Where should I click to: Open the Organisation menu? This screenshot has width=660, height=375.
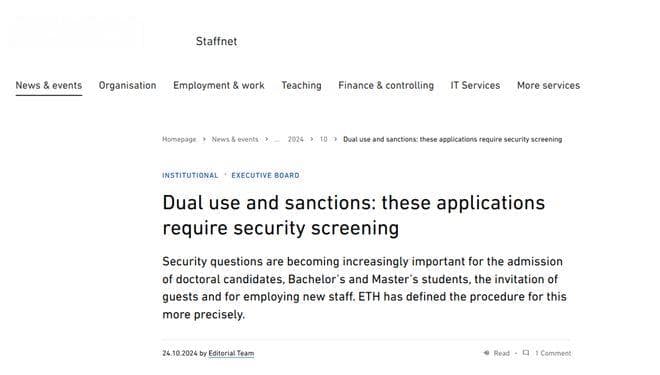(x=128, y=85)
